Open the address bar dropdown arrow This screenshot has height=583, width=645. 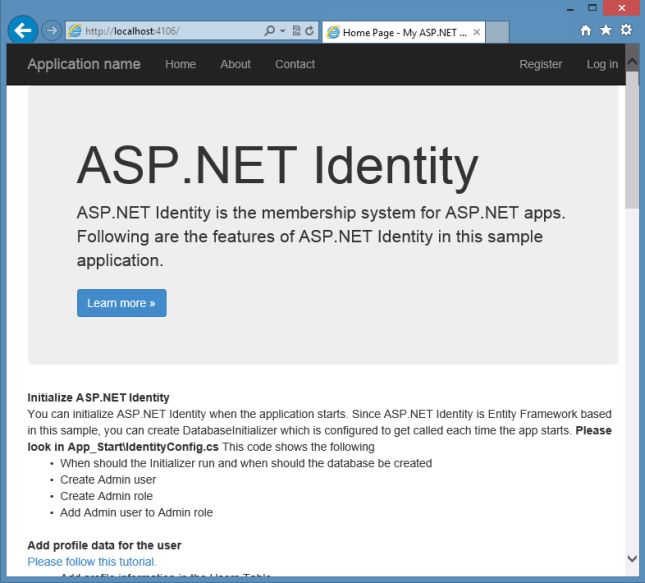coord(283,31)
